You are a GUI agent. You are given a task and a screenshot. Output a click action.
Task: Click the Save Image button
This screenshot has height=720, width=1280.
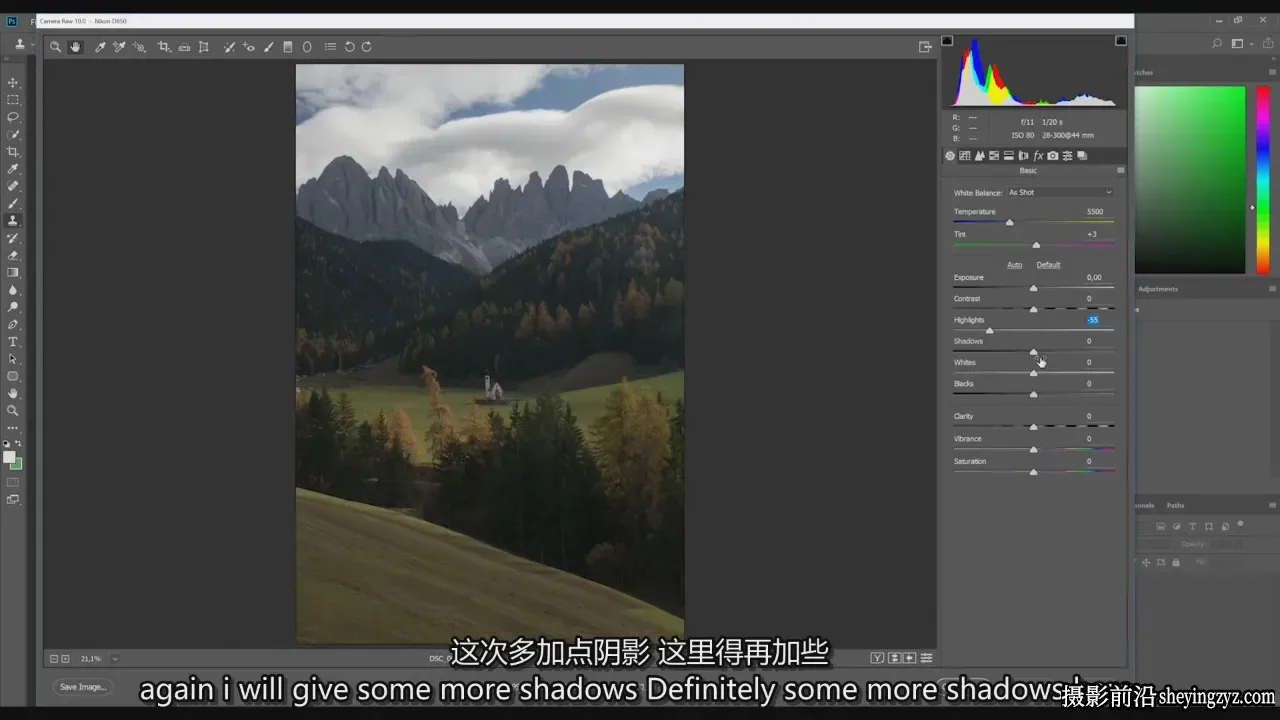coord(82,687)
